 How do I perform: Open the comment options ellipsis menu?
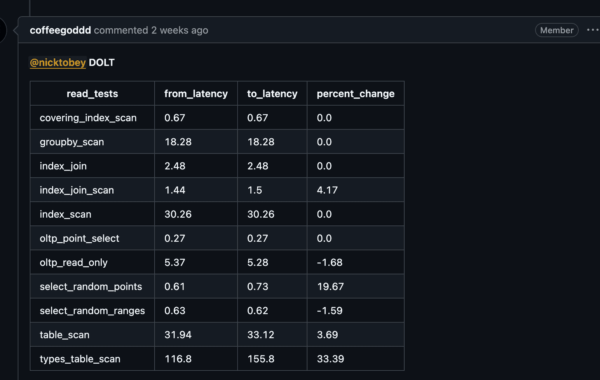(593, 30)
